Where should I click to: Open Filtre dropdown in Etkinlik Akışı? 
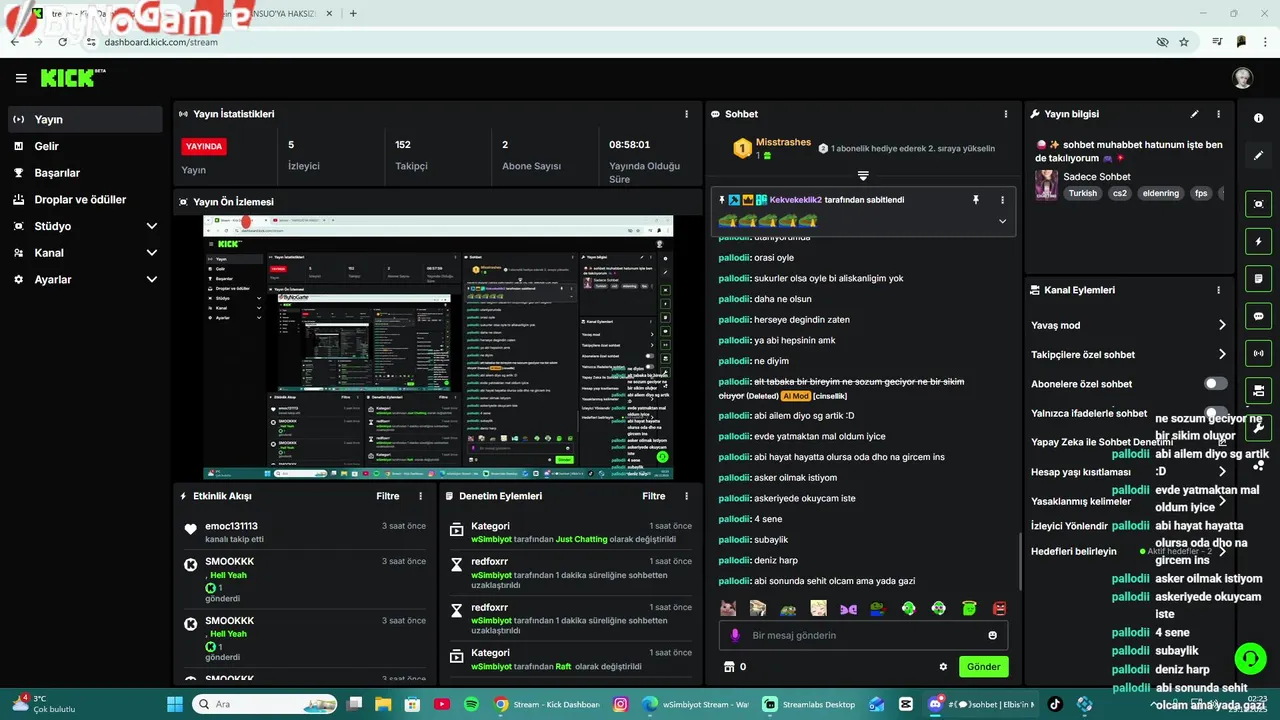pos(388,496)
